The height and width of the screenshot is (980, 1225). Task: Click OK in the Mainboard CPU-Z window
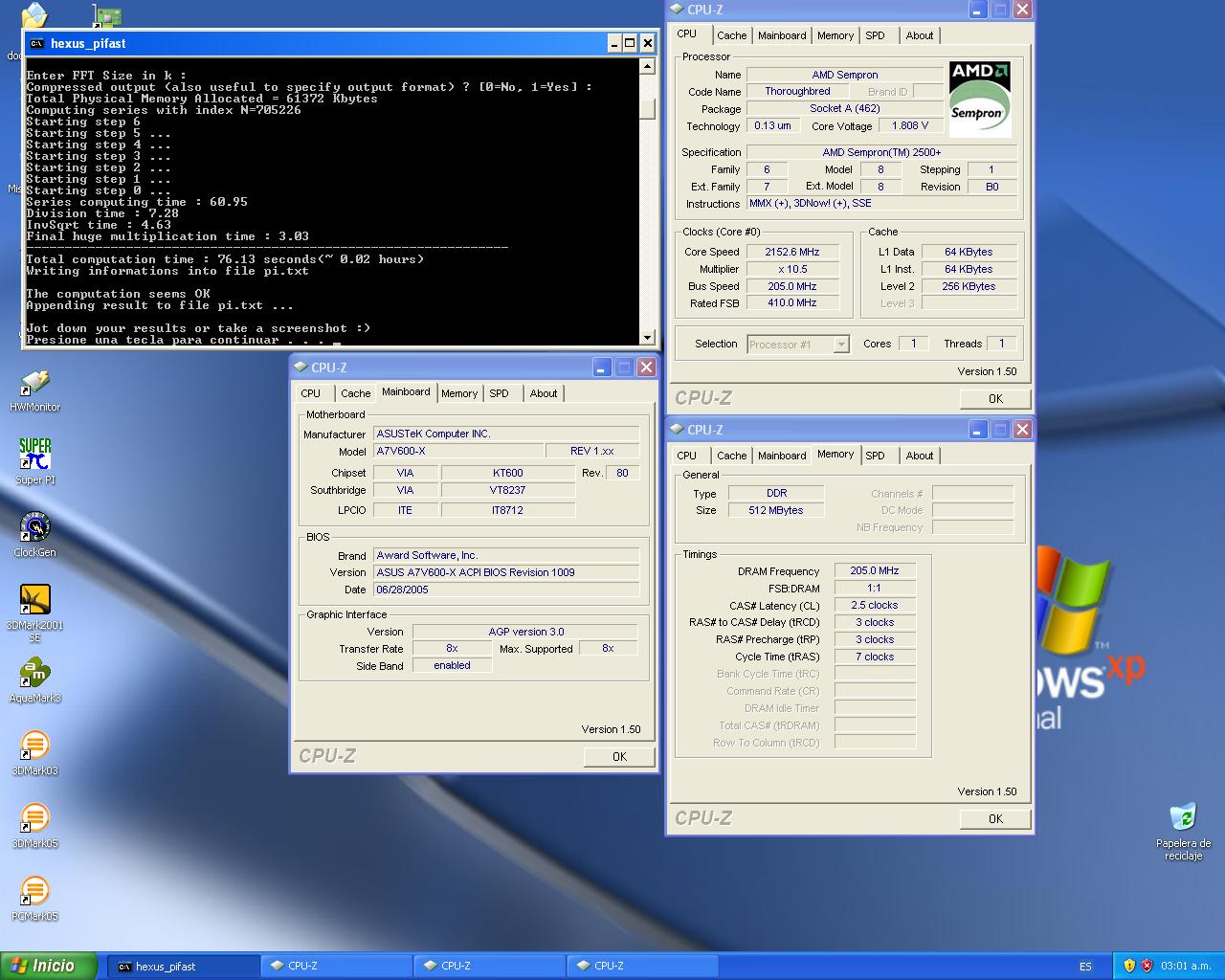click(619, 757)
